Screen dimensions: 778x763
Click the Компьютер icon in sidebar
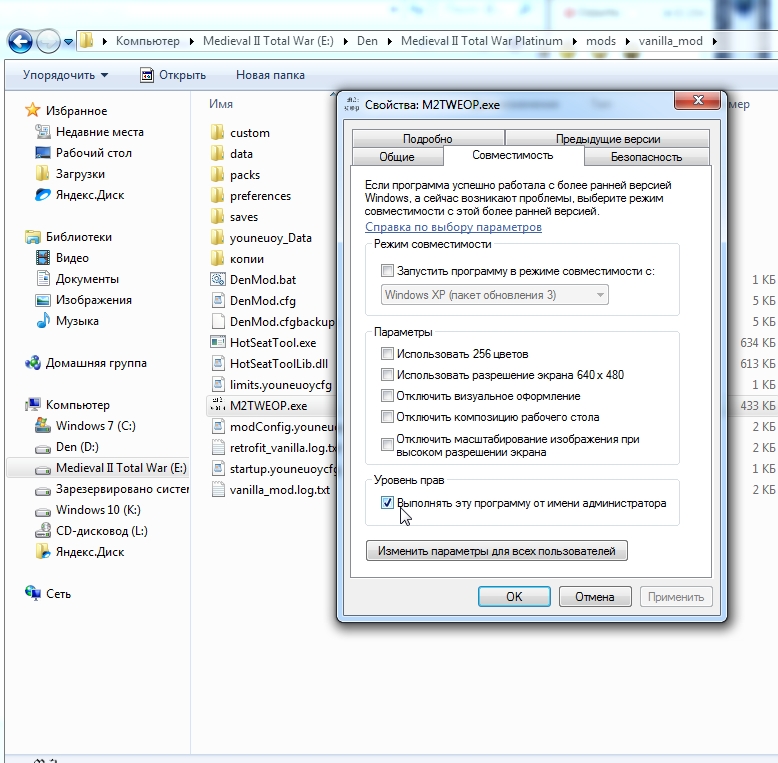pyautogui.click(x=33, y=404)
